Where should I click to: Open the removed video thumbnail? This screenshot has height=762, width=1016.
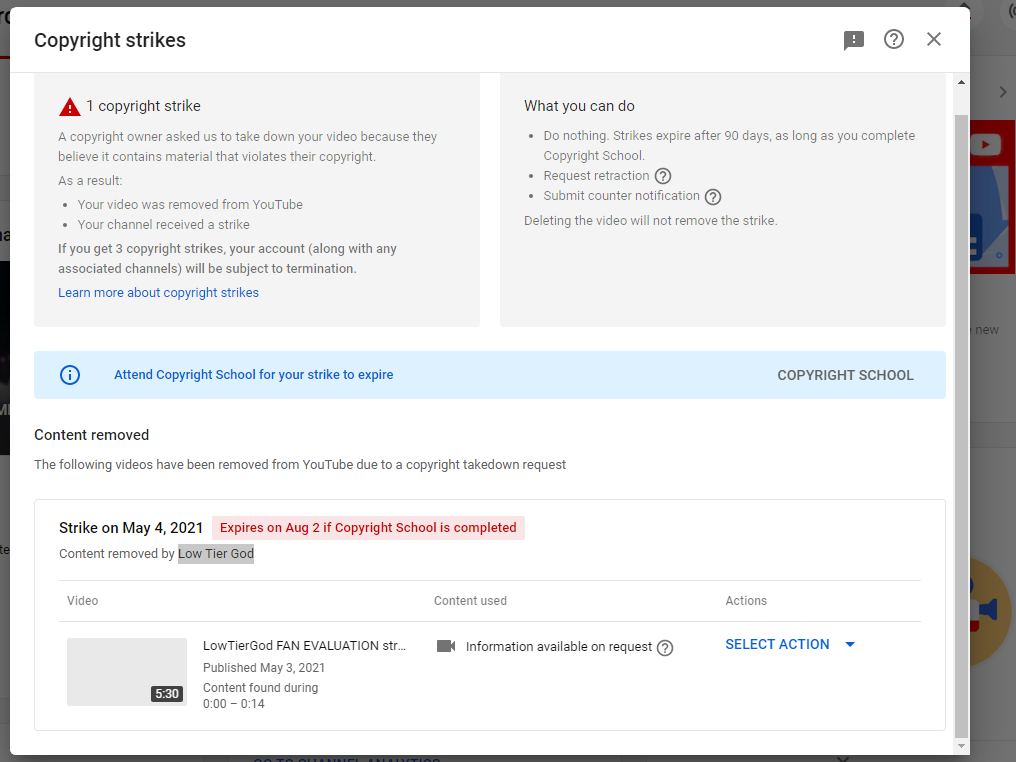tap(127, 672)
